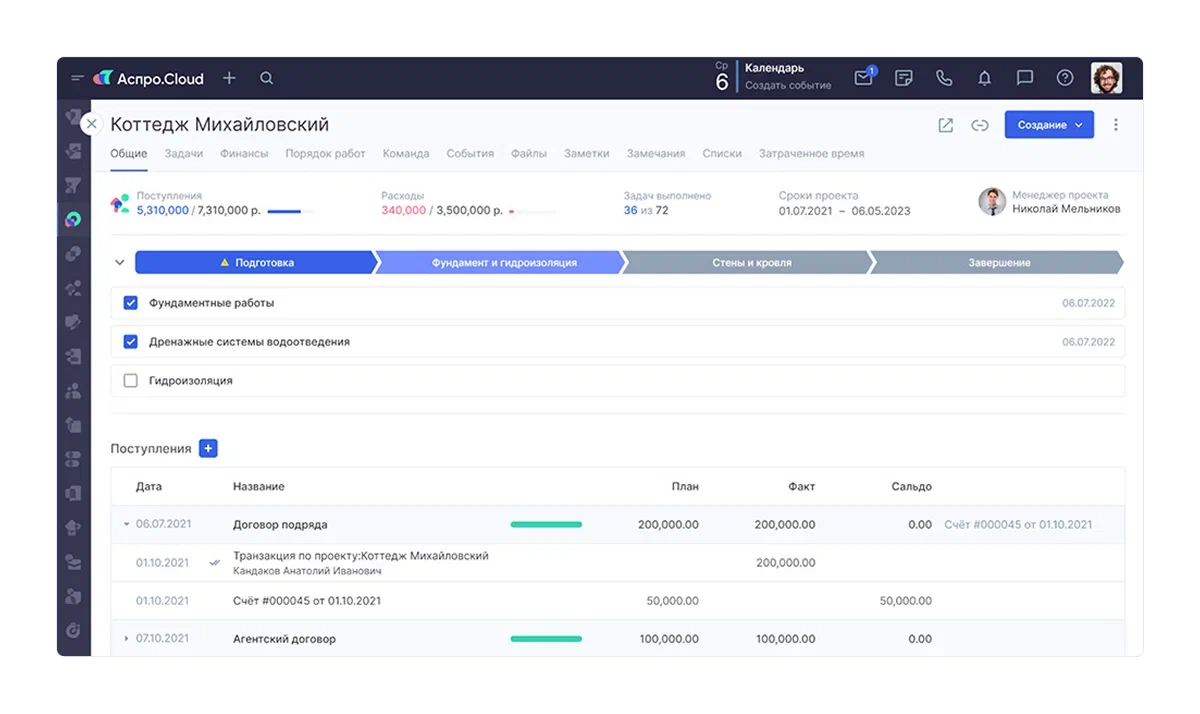Collapse the Договор подряда row arrow
1200x714 pixels.
click(x=126, y=524)
